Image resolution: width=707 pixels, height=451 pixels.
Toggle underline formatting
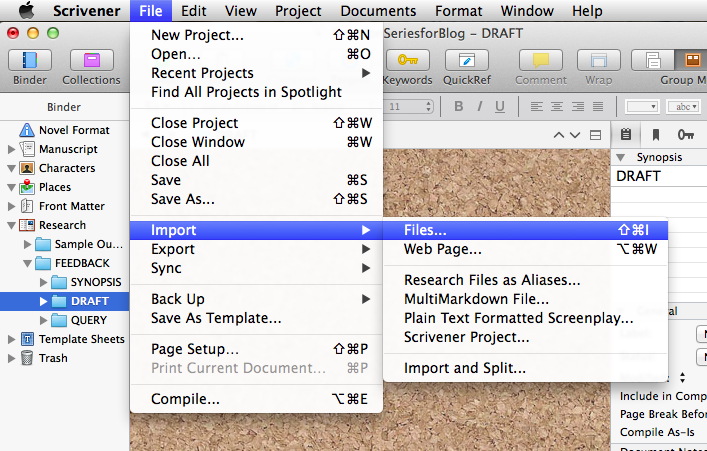[500, 106]
